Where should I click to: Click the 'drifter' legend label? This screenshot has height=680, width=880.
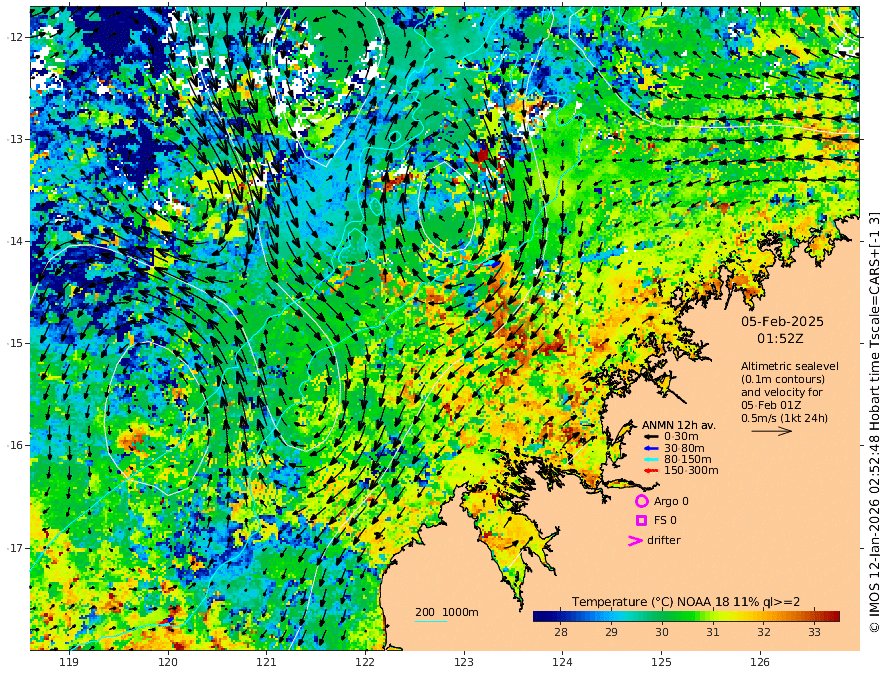(664, 540)
